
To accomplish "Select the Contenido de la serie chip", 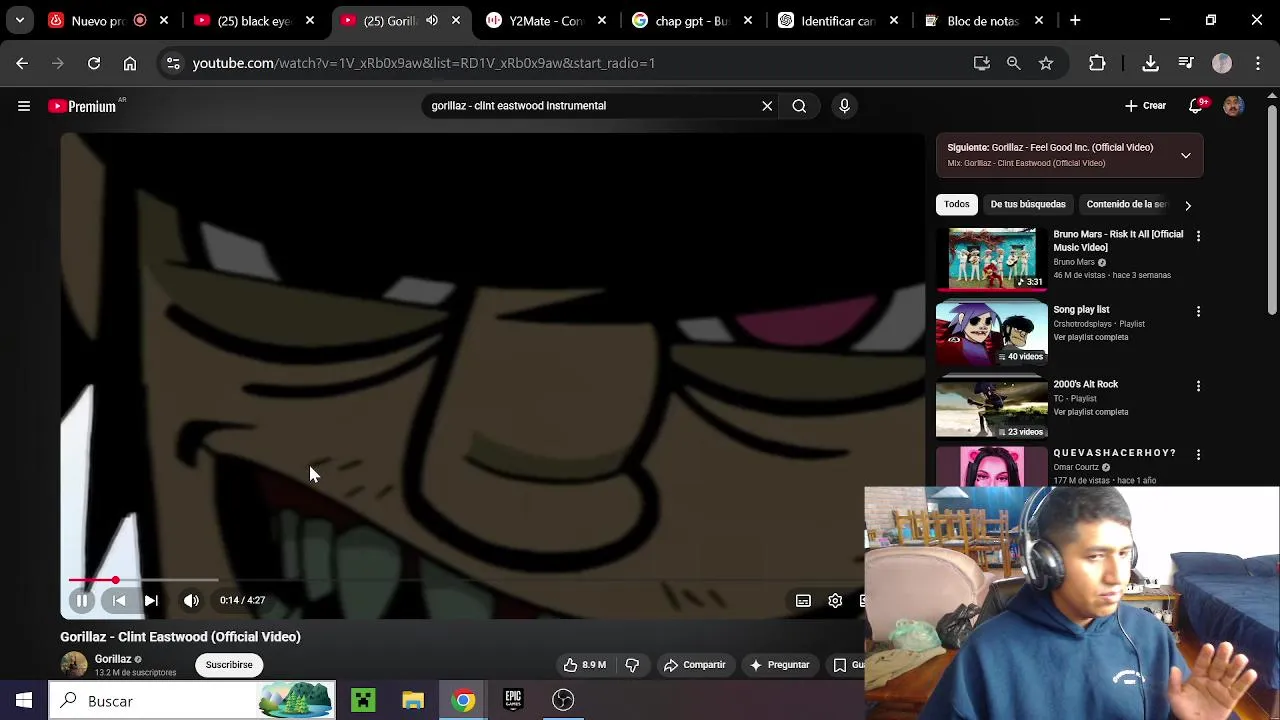I will (1126, 204).
